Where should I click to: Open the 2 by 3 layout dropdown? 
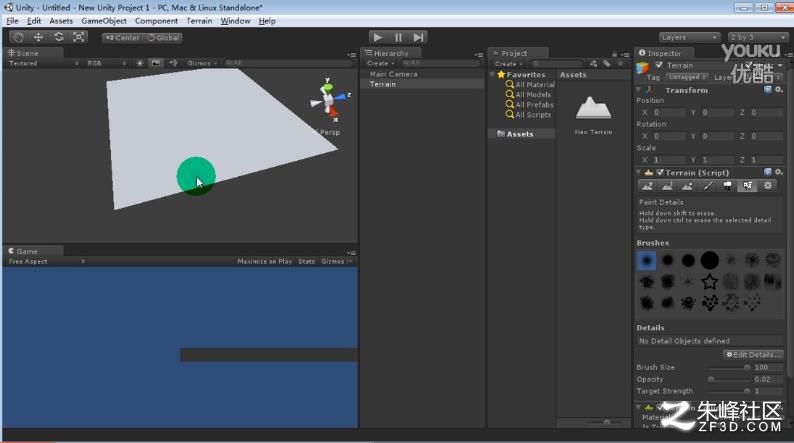click(757, 37)
